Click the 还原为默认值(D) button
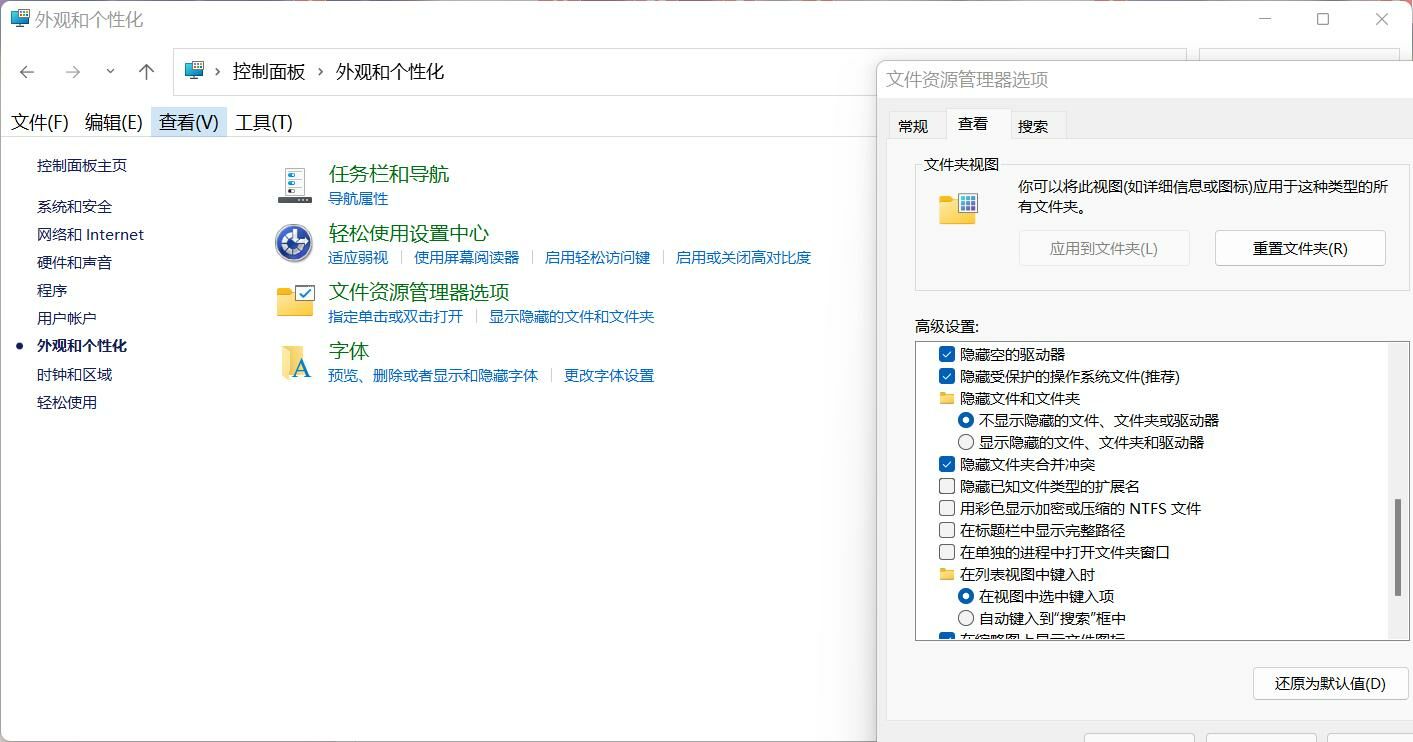 [1329, 684]
